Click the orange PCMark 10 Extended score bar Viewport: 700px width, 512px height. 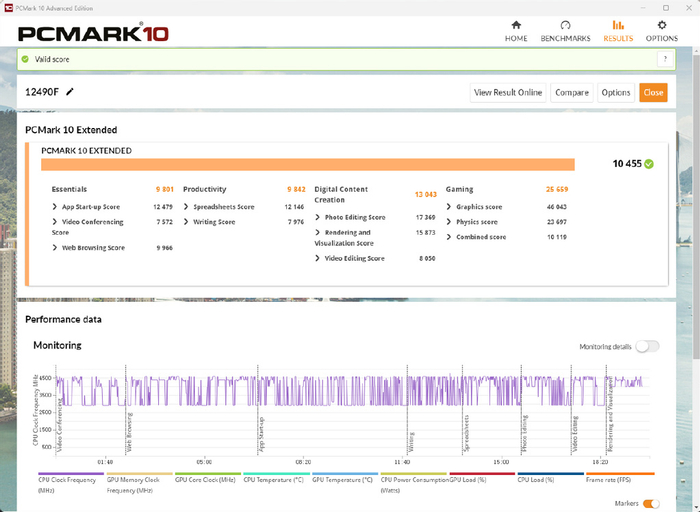coord(308,164)
